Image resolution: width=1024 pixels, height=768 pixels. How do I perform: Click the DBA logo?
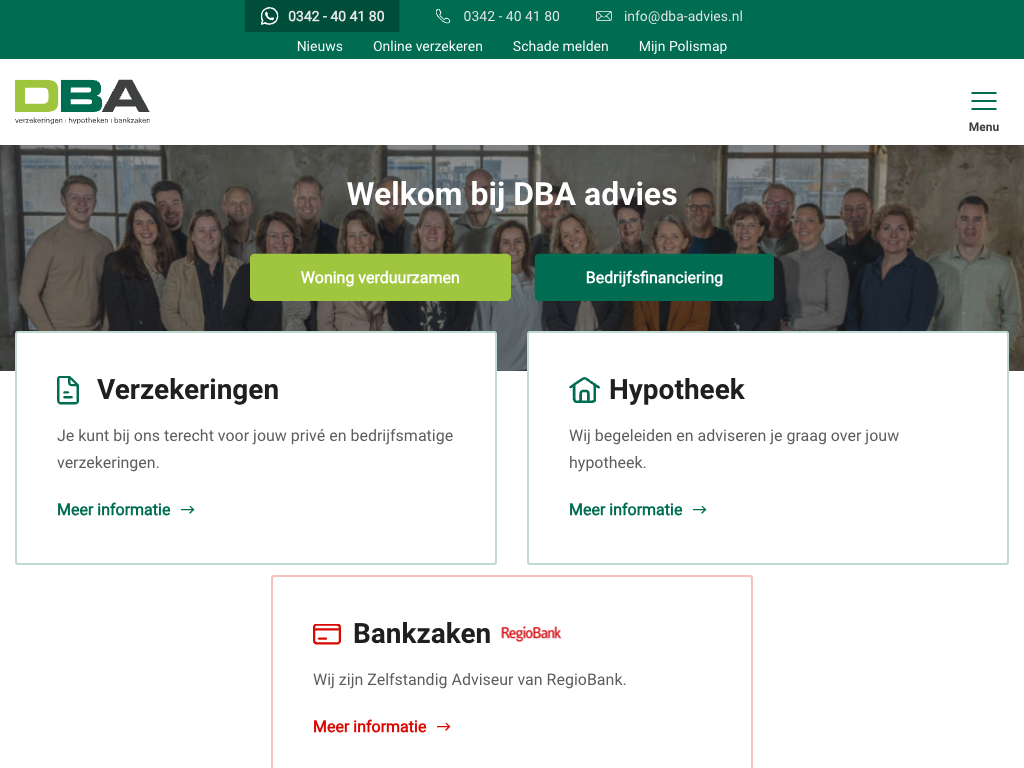click(x=82, y=102)
